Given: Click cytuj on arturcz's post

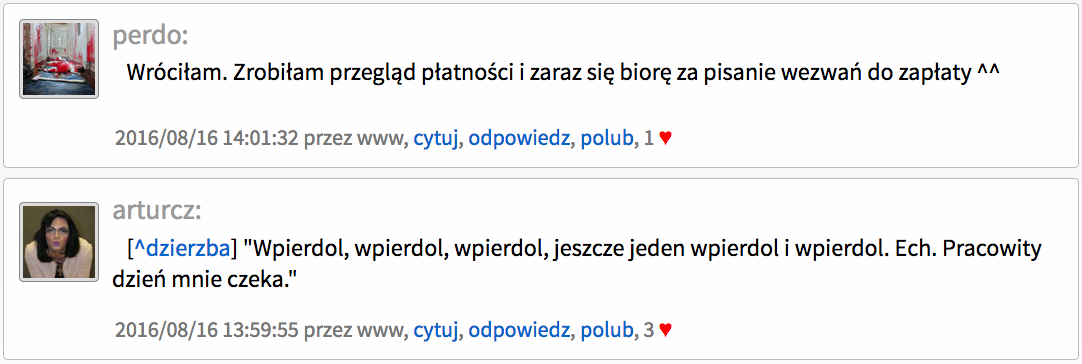Looking at the screenshot, I should (435, 331).
